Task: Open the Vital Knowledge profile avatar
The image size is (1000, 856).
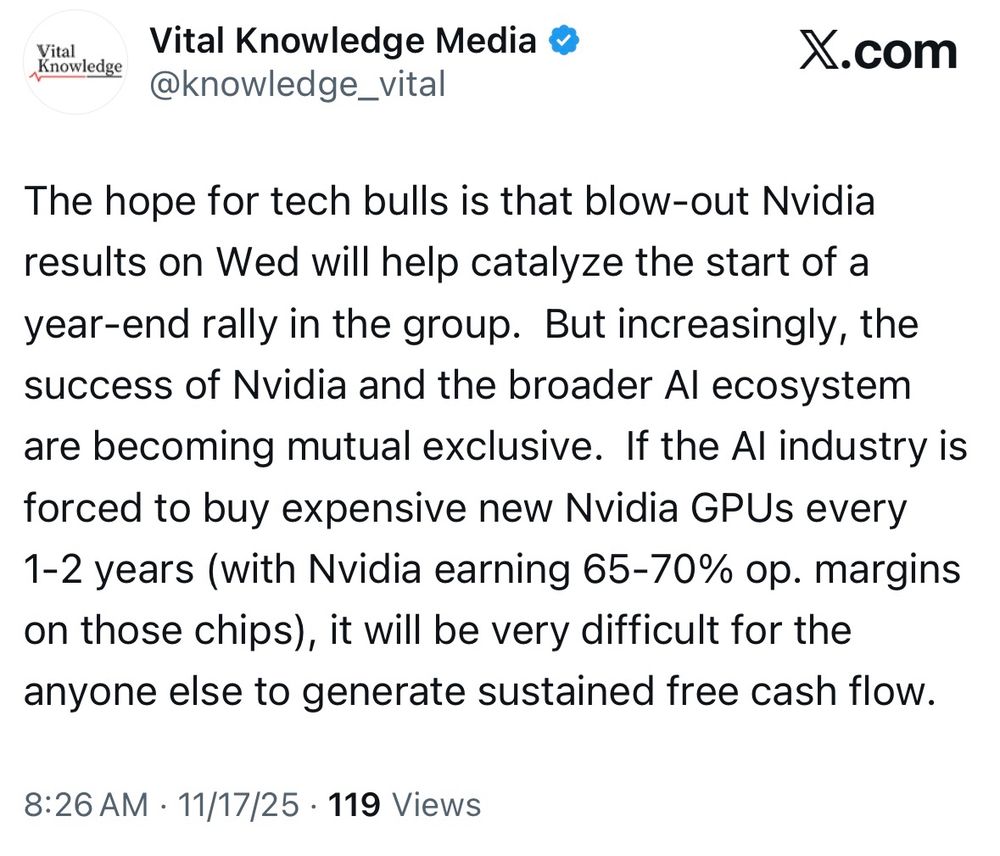Action: pos(75,63)
